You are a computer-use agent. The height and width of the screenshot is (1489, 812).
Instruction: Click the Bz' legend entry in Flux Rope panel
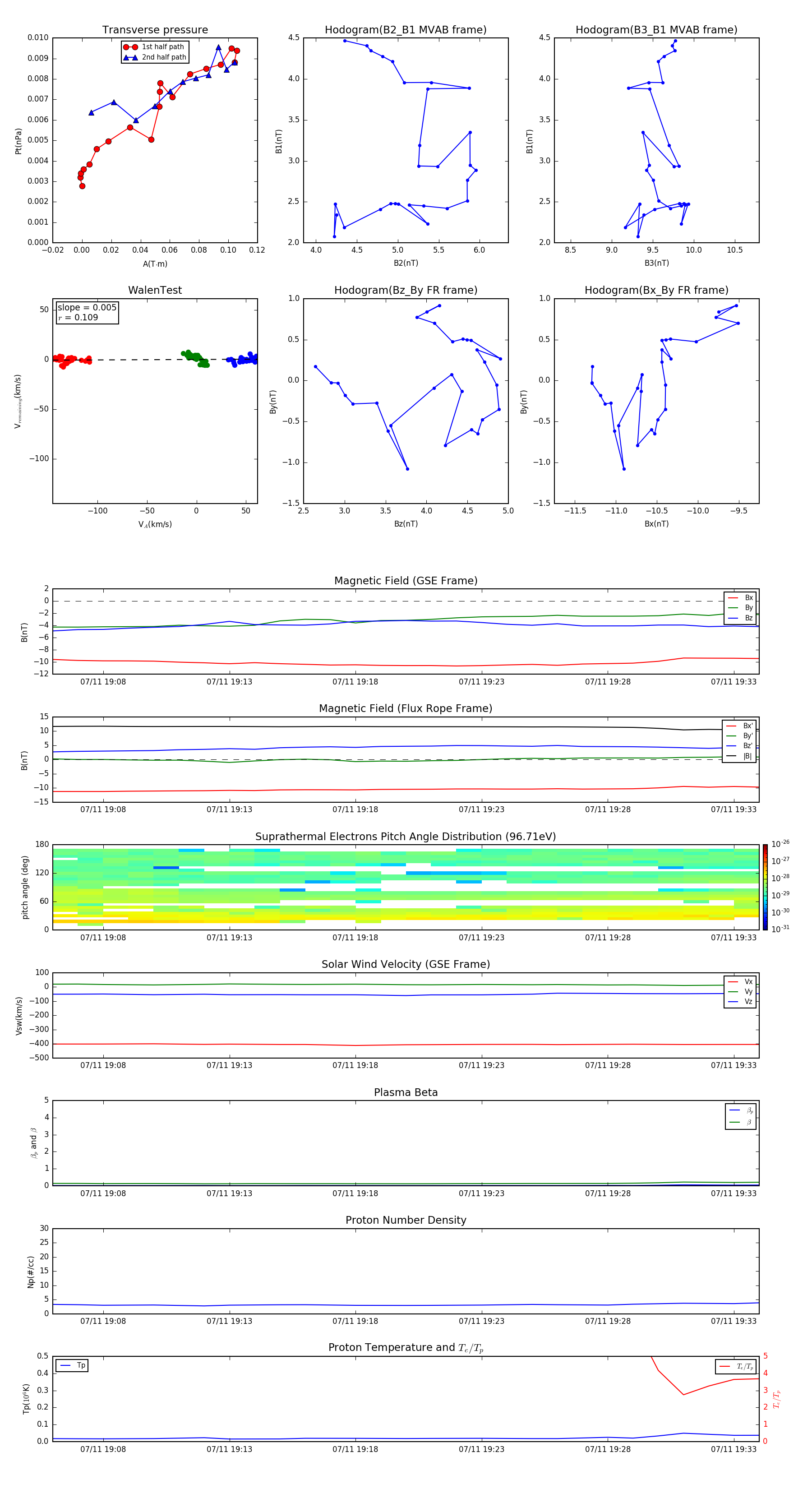click(740, 746)
